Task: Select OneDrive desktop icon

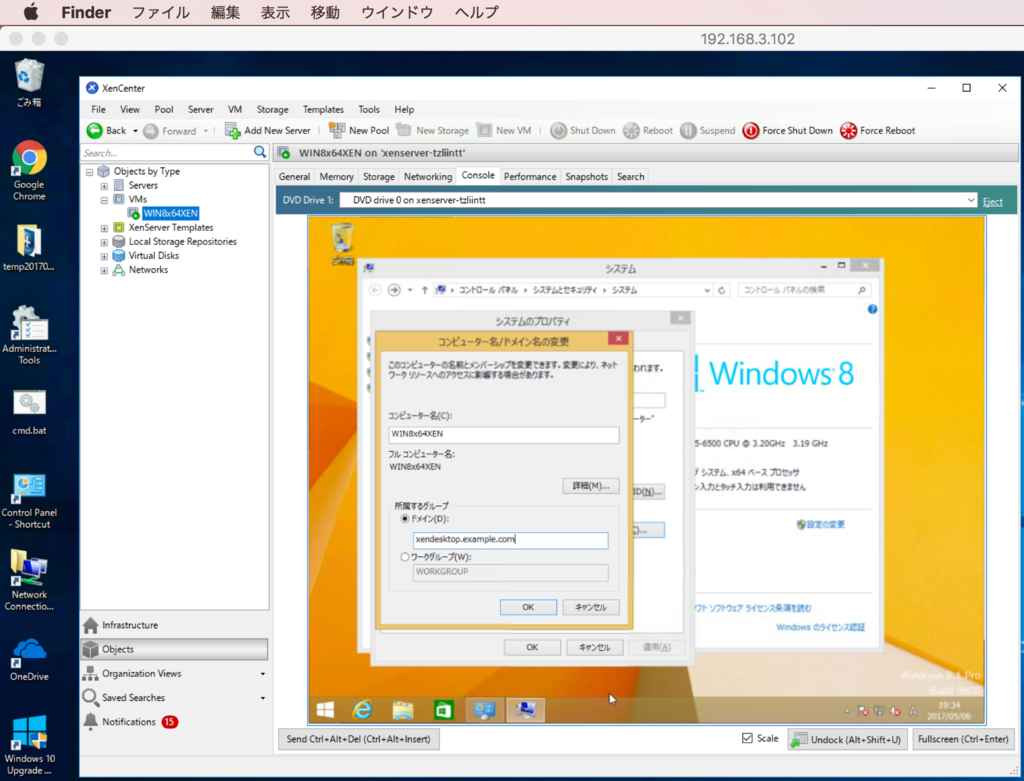Action: pyautogui.click(x=29, y=660)
